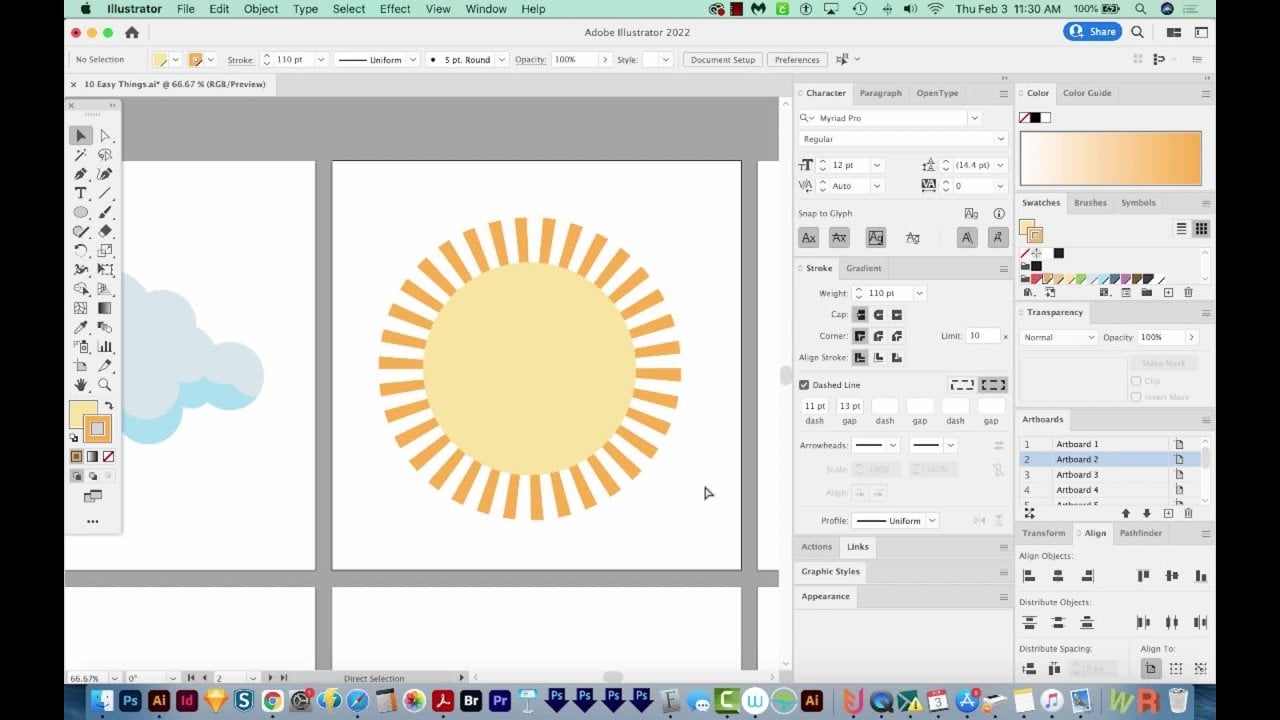Pick the Eyedropper tool
The image size is (1280, 720).
click(x=81, y=327)
